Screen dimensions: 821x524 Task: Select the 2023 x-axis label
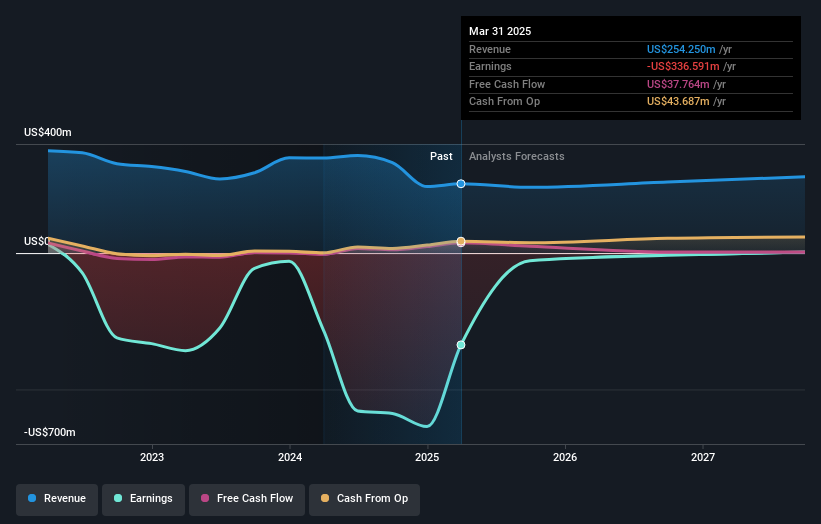152,457
